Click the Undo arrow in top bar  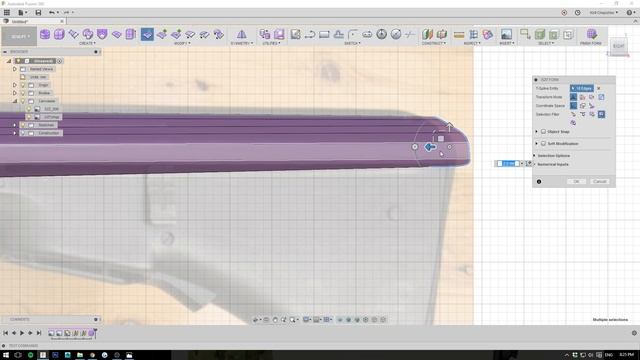coord(51,13)
